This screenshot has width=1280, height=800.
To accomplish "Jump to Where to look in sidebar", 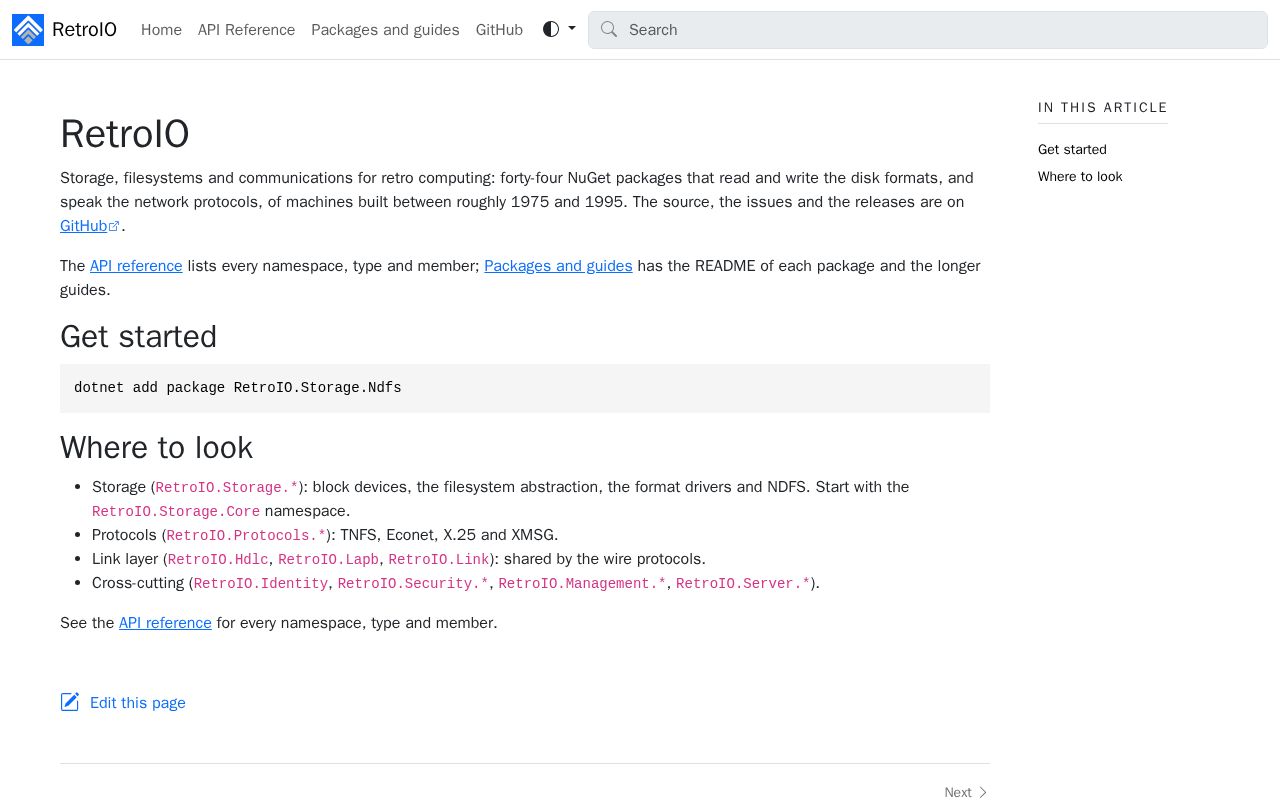I will coord(1080,177).
